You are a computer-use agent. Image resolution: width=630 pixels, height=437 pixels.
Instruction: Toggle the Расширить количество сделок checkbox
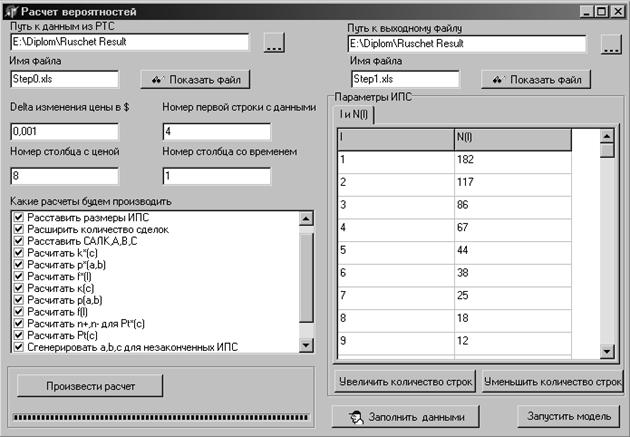coord(18,229)
